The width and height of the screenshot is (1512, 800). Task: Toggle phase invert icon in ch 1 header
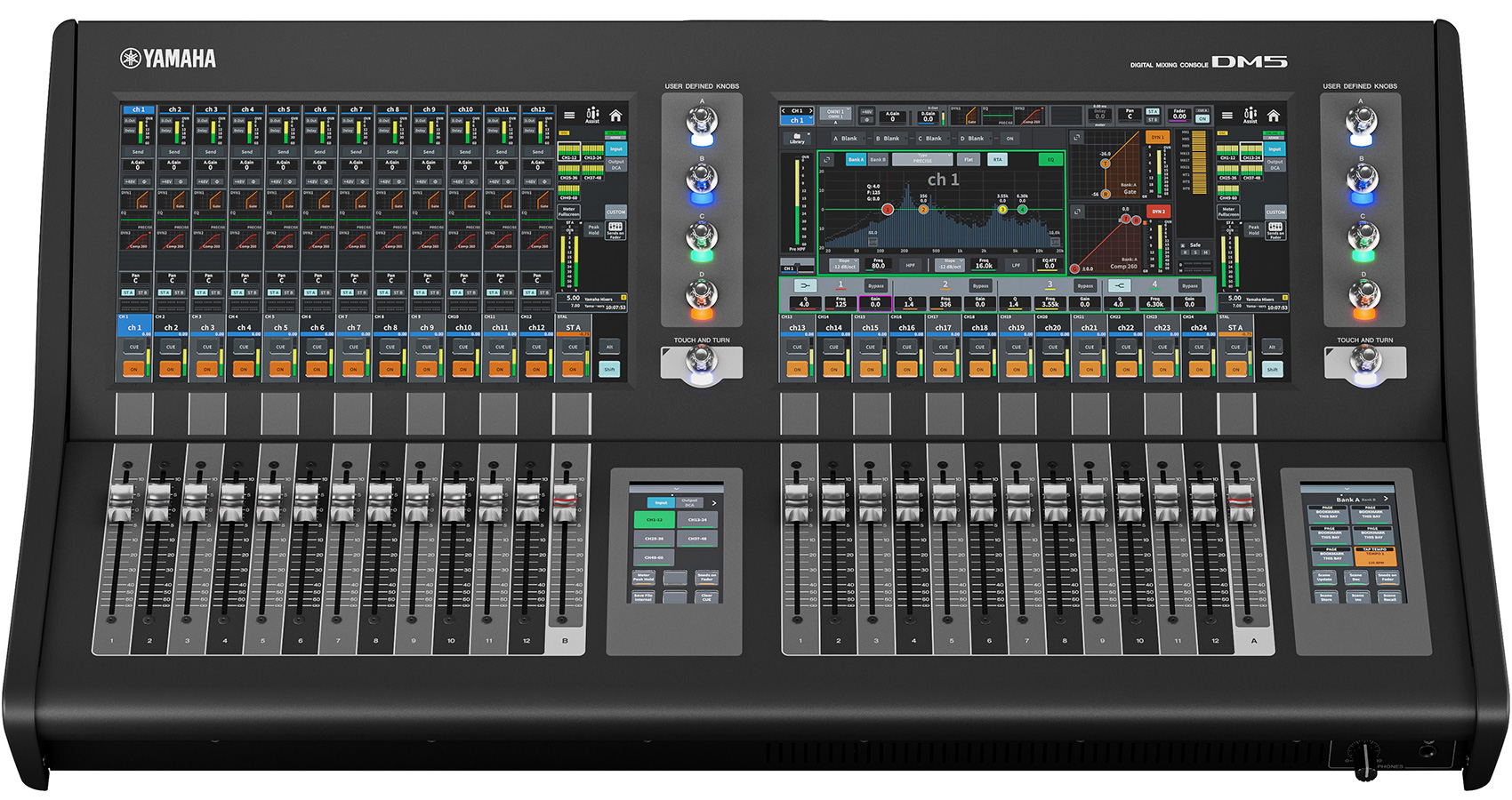[x=866, y=119]
